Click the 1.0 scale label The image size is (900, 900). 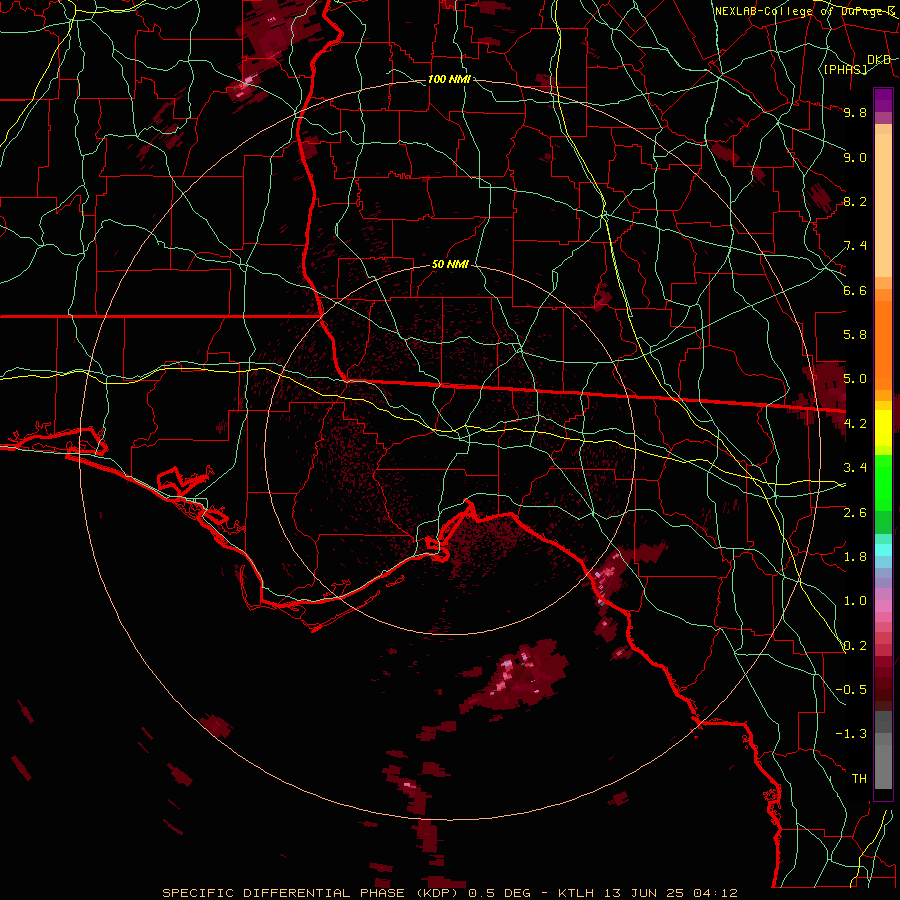tap(855, 601)
